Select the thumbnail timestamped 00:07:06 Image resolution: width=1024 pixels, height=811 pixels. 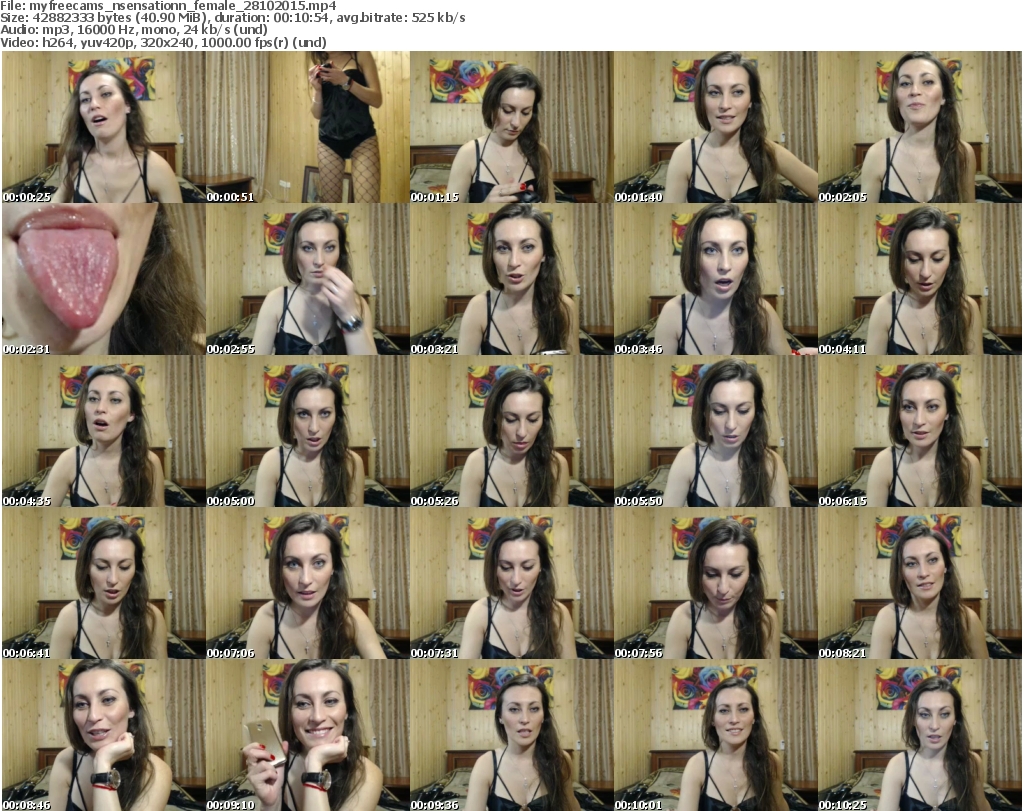pyautogui.click(x=308, y=584)
